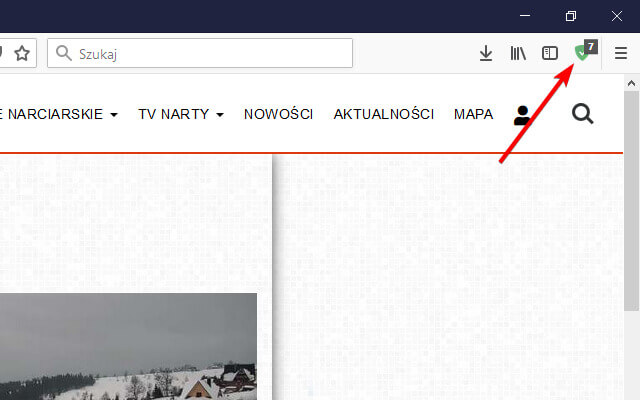
Task: Minimize the browser window
Action: [x=525, y=16]
